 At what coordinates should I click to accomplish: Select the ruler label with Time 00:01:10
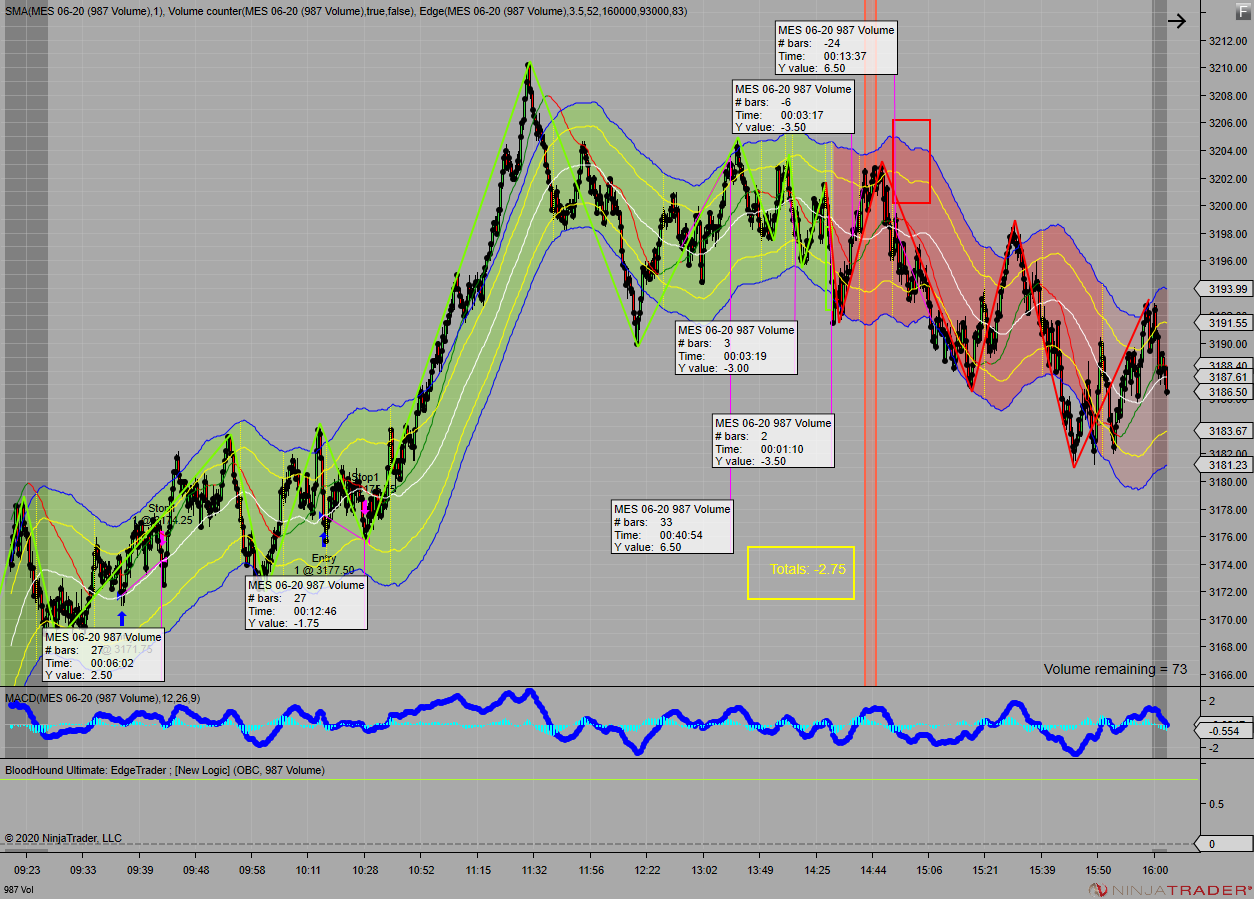coord(773,441)
